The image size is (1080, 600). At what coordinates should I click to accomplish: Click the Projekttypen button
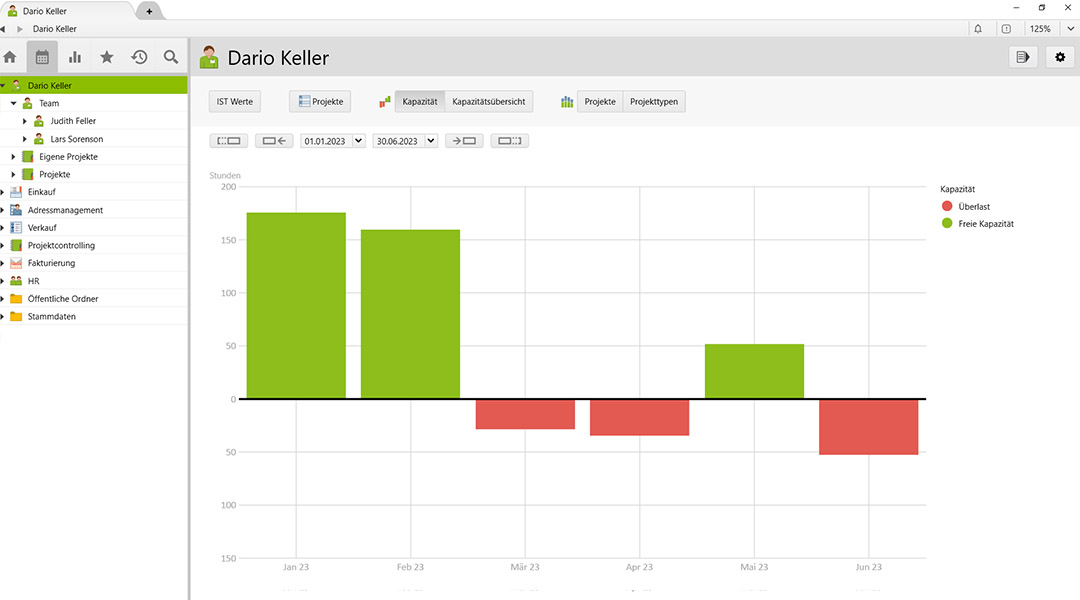point(654,102)
